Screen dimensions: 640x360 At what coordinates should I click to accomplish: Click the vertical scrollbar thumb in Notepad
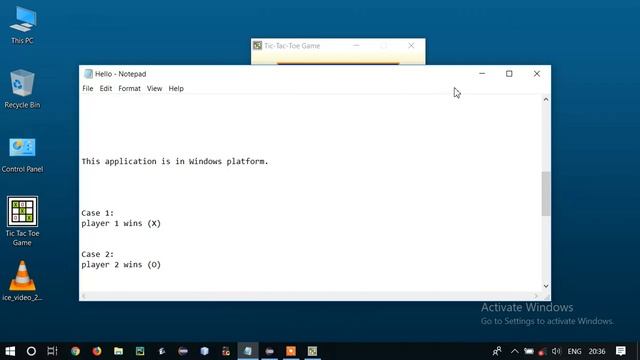546,194
